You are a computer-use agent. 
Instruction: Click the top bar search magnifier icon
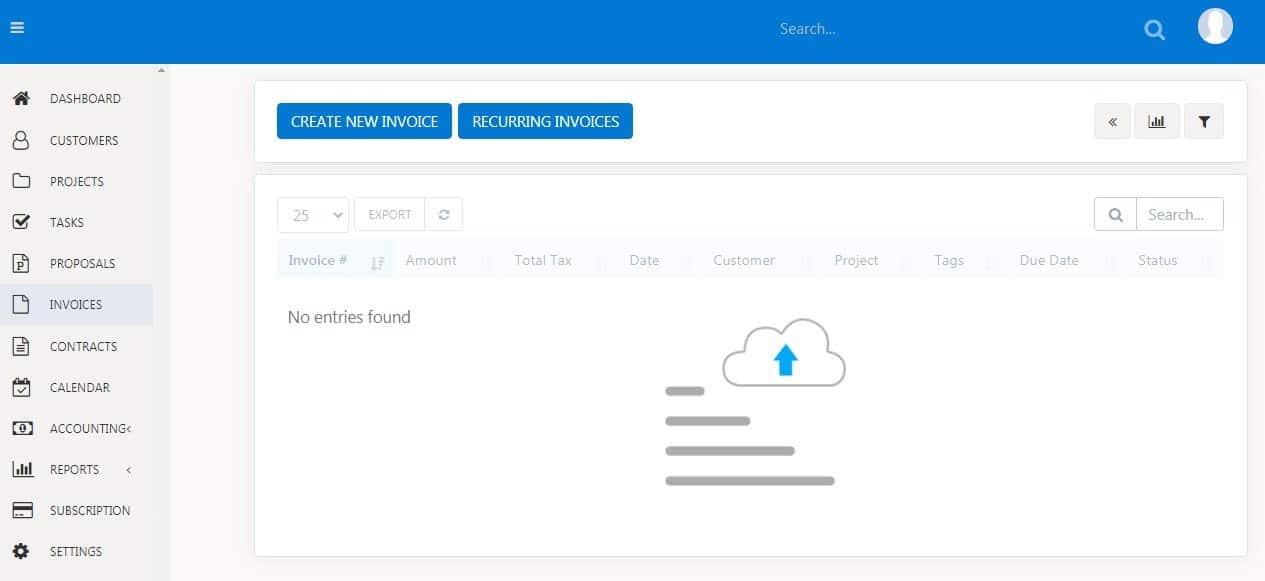coord(1154,30)
